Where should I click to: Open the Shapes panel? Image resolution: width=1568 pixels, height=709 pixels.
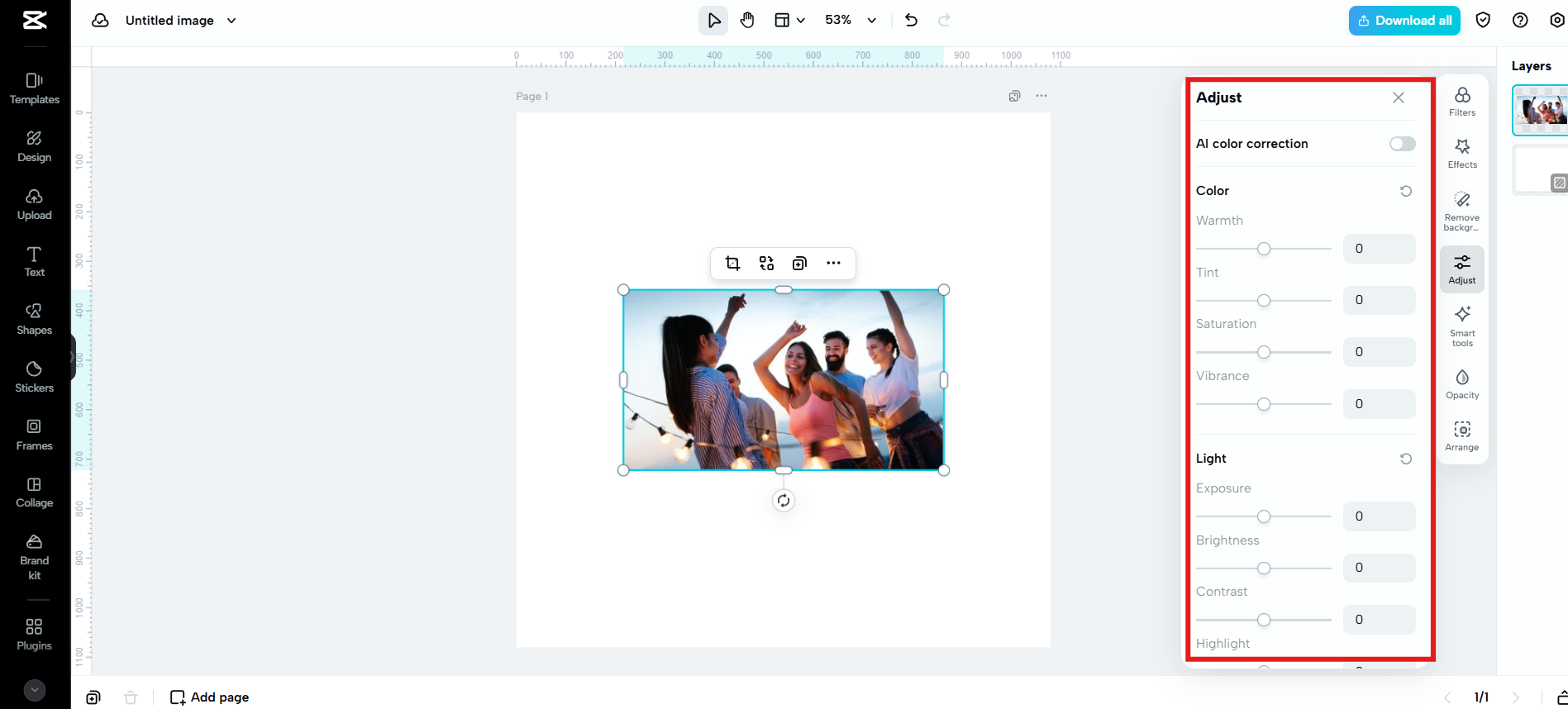[35, 320]
